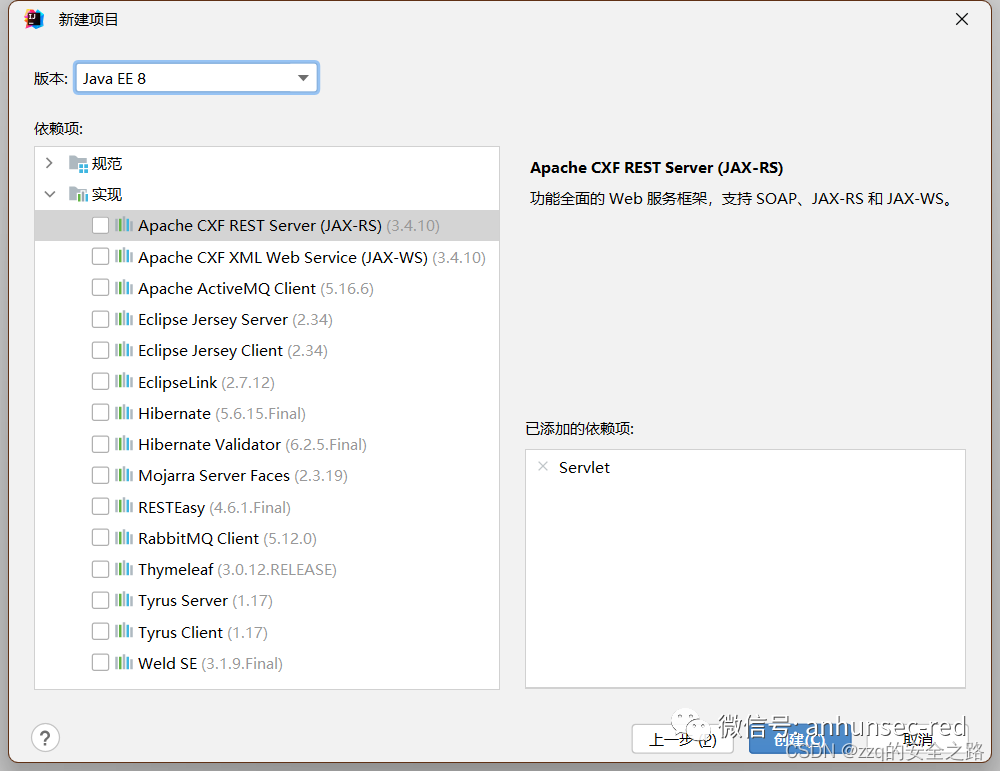Click the library icon beside Eclipse Jersey Client
Viewport: 1000px width, 771px height.
[124, 350]
